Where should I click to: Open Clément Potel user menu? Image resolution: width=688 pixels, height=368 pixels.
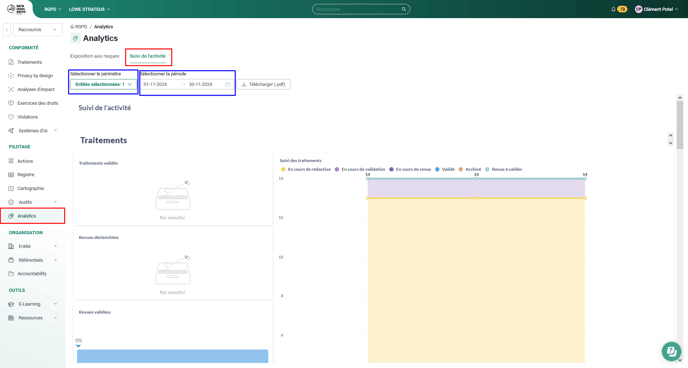(x=657, y=9)
